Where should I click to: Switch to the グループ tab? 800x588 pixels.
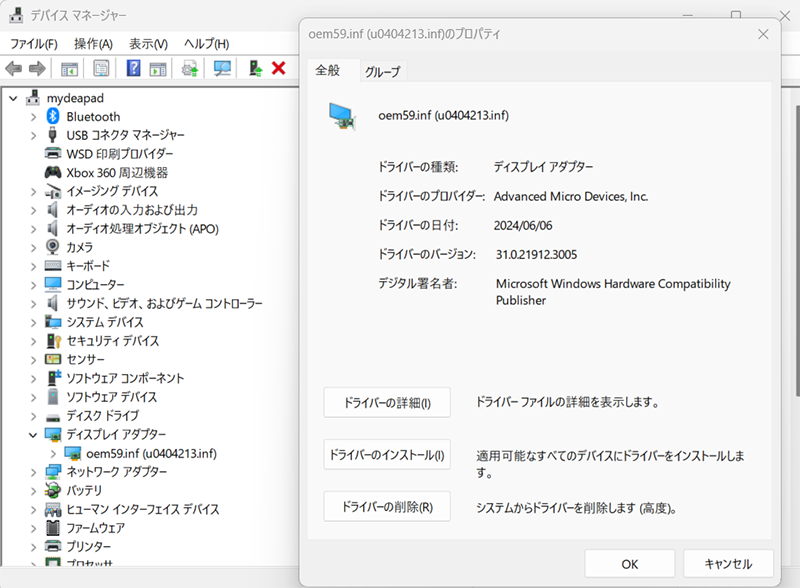(382, 72)
